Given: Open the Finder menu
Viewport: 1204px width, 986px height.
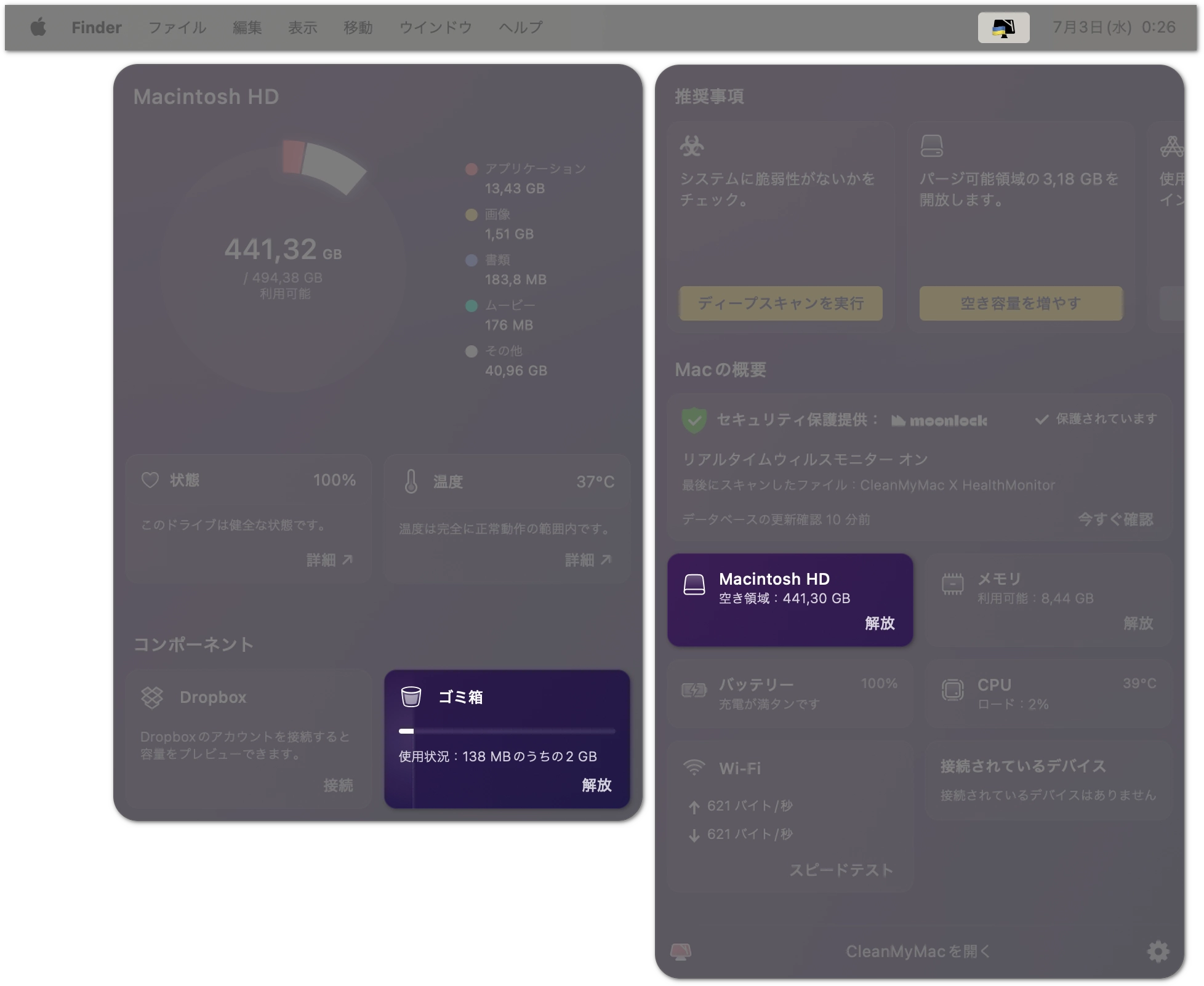Looking at the screenshot, I should pyautogui.click(x=97, y=28).
